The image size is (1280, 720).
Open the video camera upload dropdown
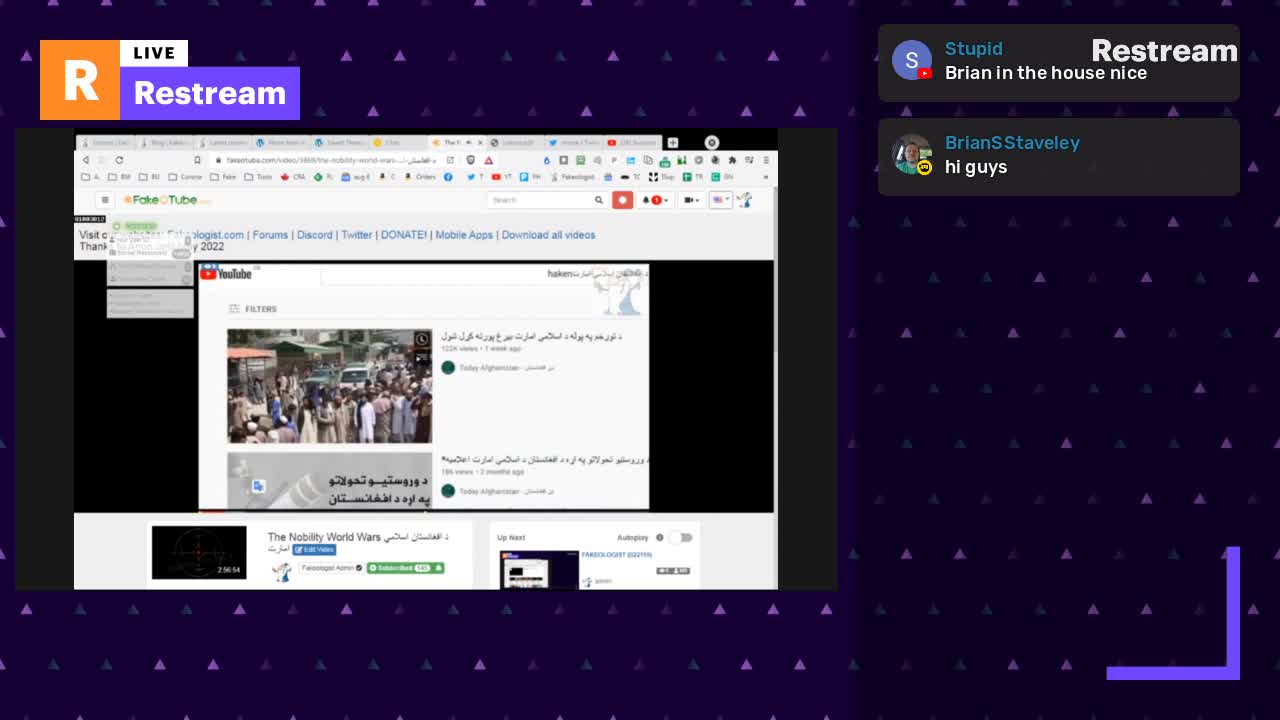coord(691,200)
